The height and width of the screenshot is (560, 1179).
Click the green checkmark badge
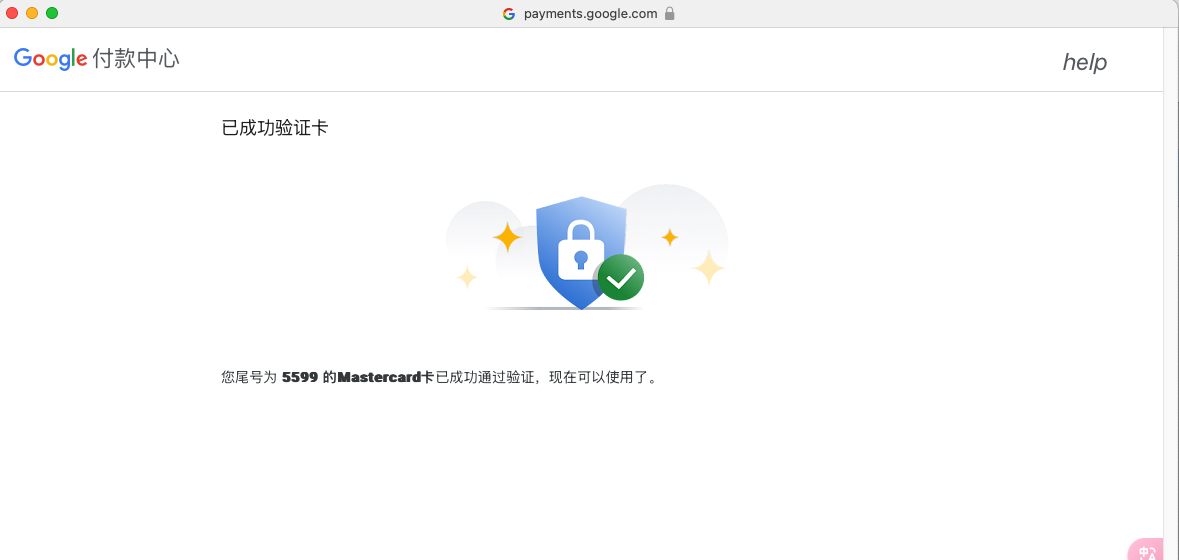(621, 278)
